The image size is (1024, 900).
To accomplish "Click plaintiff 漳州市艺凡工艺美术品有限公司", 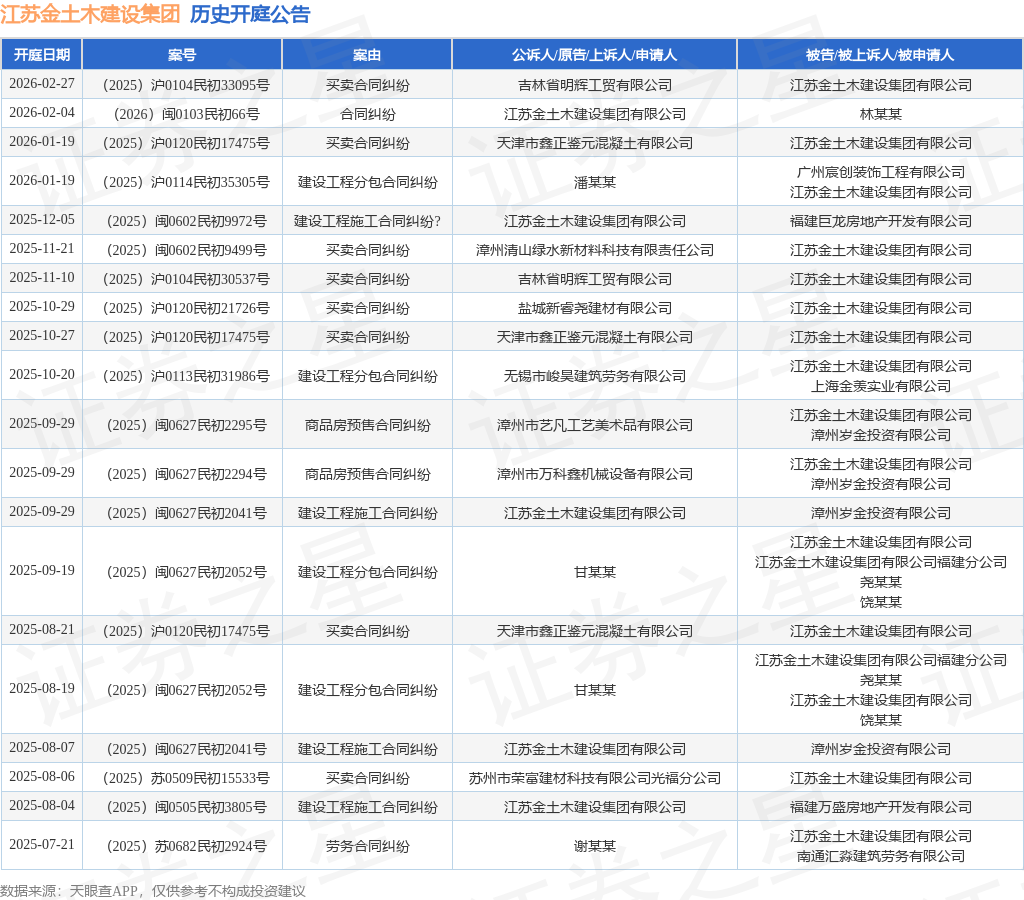I will [594, 425].
